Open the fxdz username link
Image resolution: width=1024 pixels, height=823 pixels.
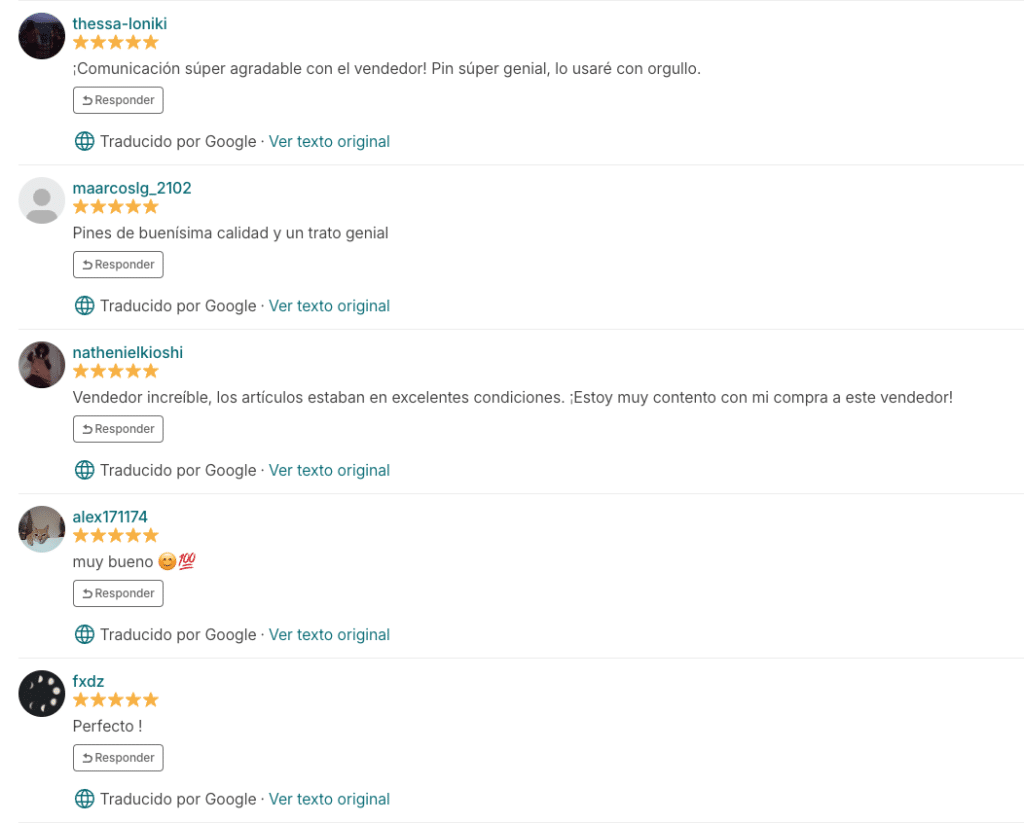(x=88, y=681)
